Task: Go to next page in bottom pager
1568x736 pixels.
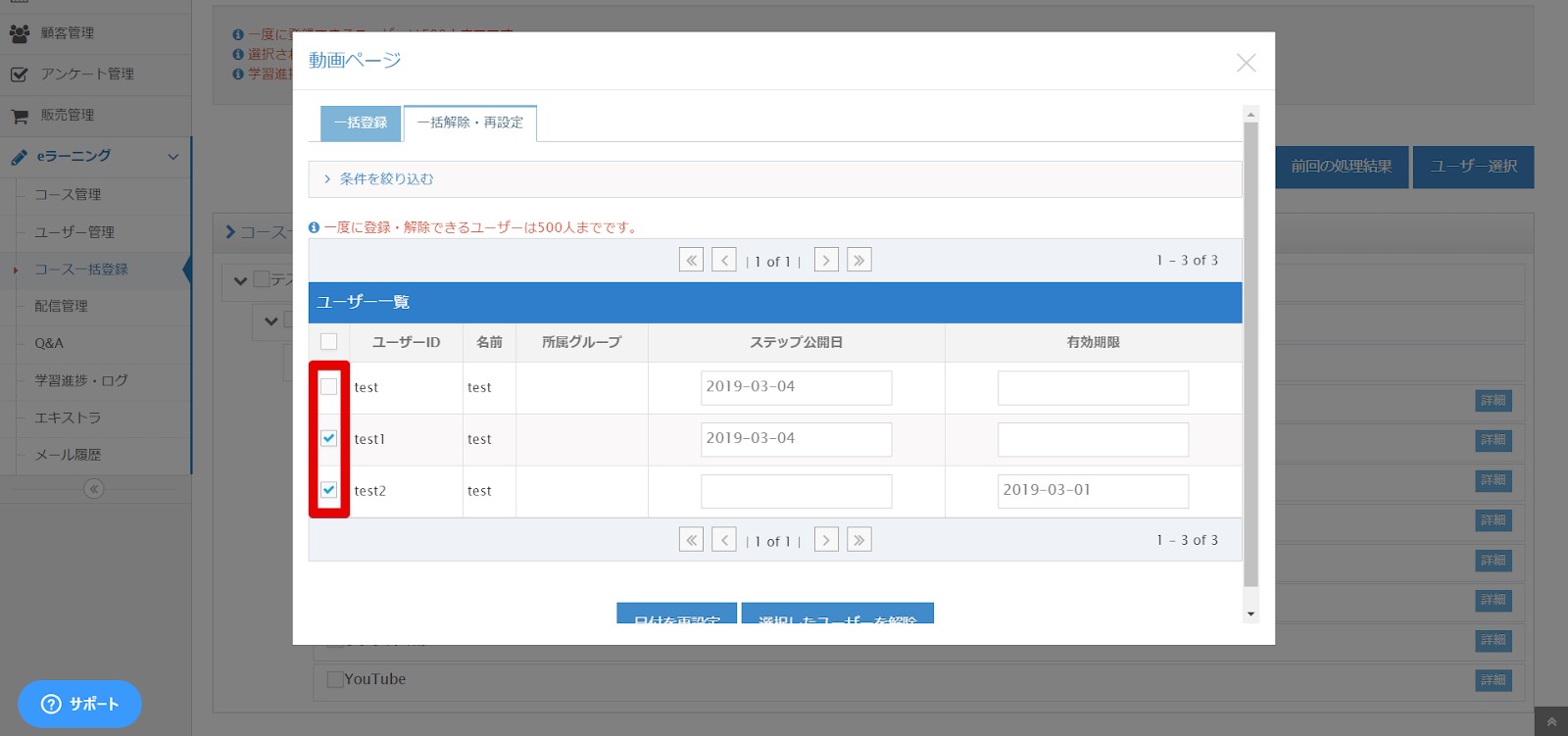Action: point(826,540)
